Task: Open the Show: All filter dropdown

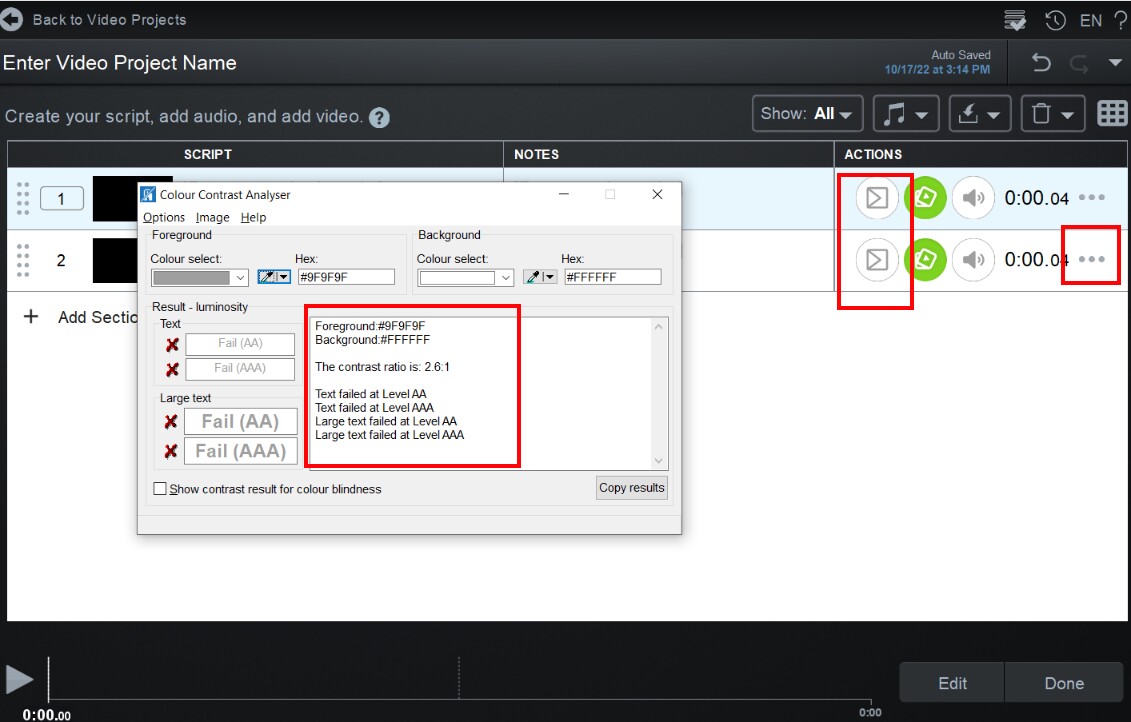Action: coord(806,113)
